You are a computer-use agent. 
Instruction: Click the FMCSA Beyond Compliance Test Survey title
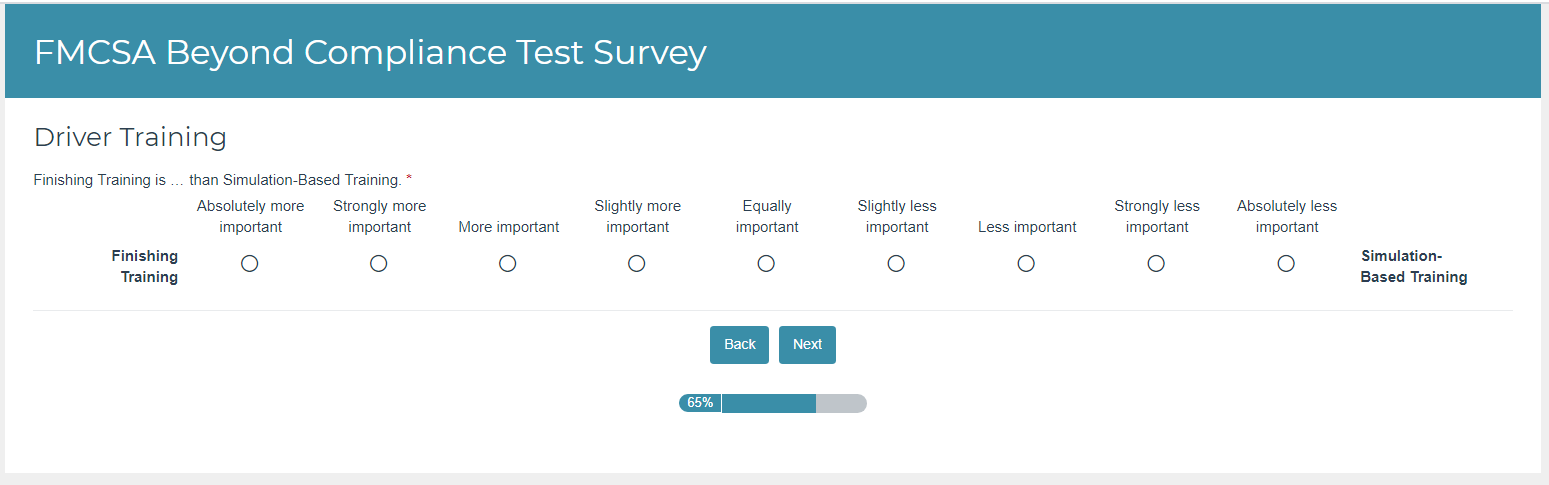(x=370, y=53)
